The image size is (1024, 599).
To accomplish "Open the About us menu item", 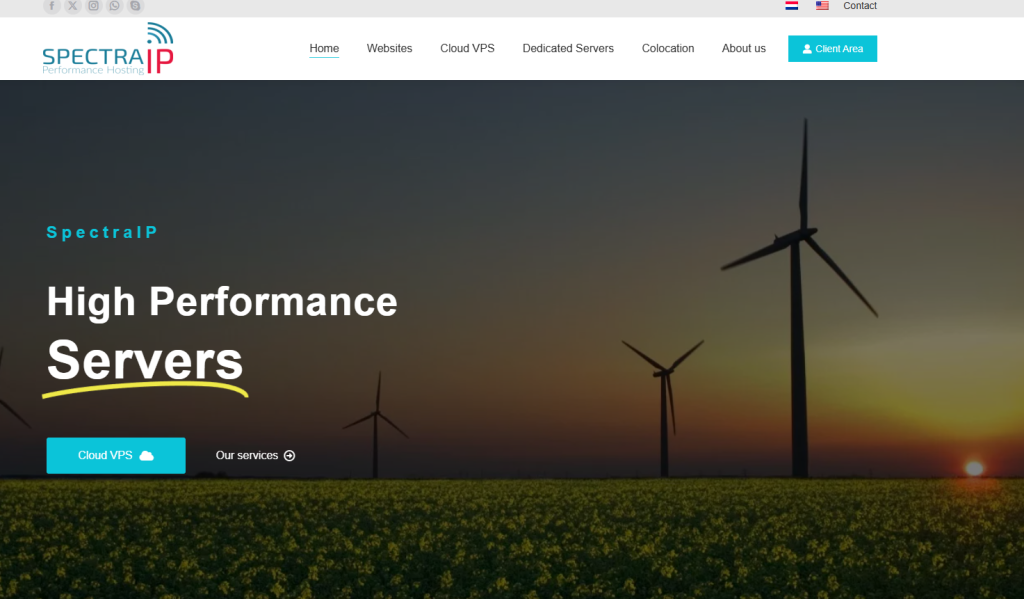I will [x=744, y=48].
